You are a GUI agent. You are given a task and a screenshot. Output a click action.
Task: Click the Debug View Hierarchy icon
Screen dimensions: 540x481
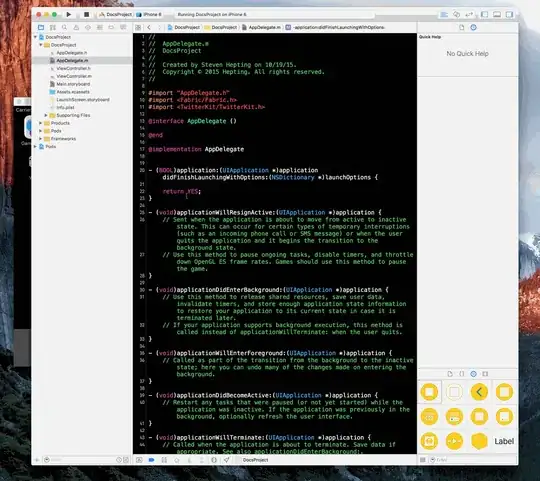[214, 460]
